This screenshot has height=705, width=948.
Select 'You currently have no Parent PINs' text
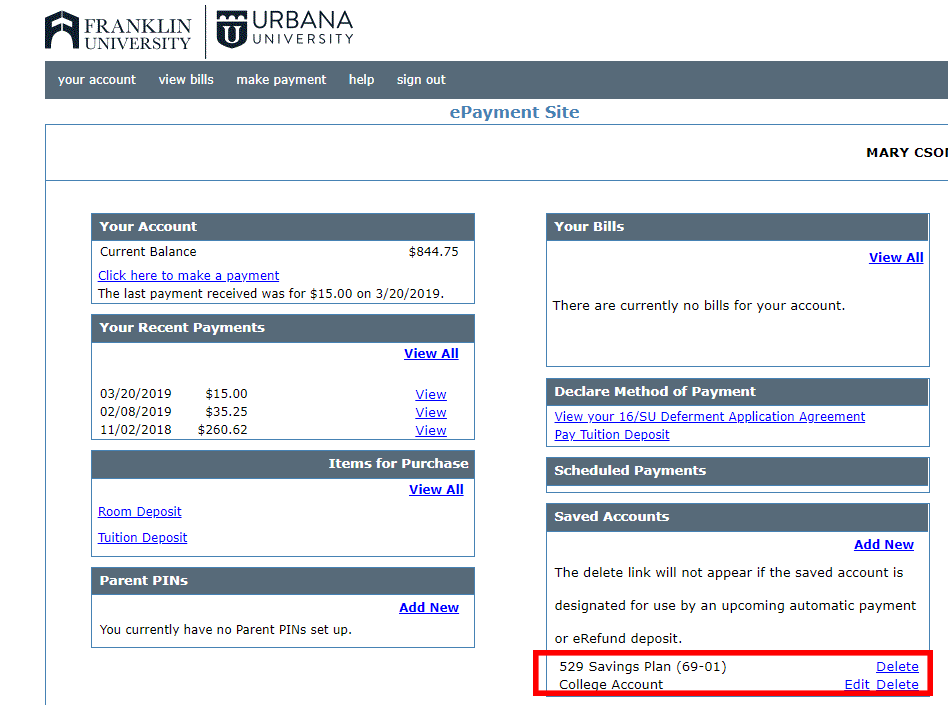[x=226, y=630]
